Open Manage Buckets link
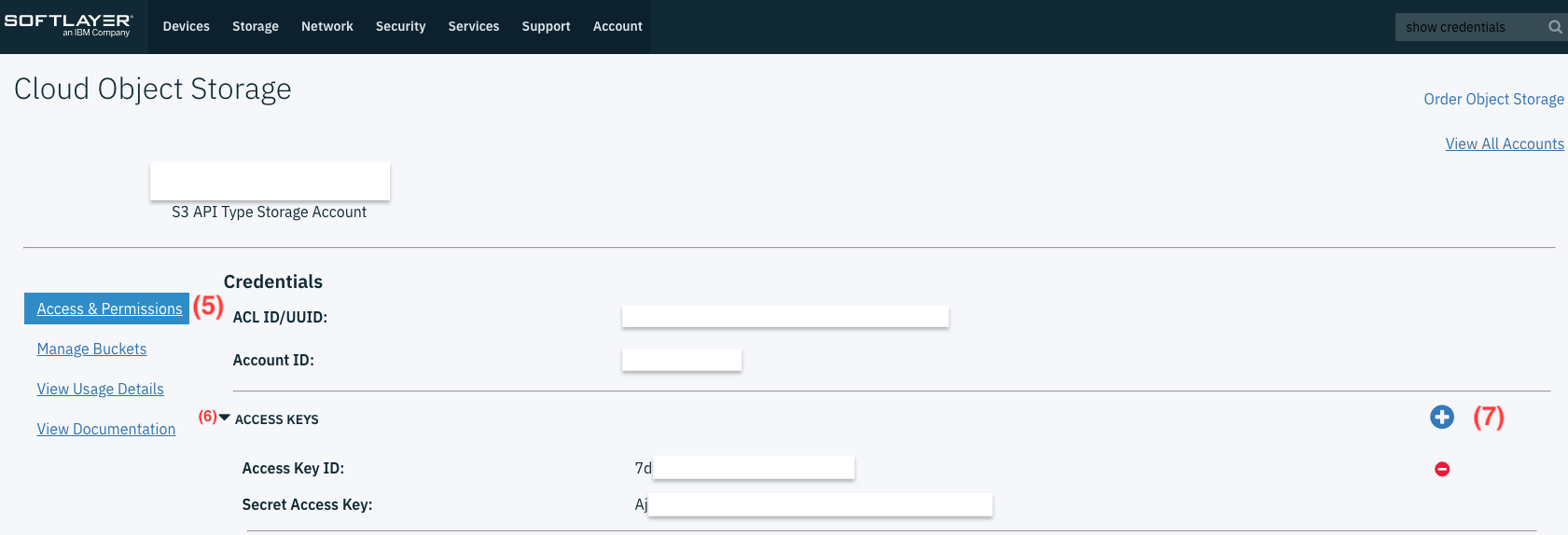Viewport: 1568px width, 535px height. [91, 349]
